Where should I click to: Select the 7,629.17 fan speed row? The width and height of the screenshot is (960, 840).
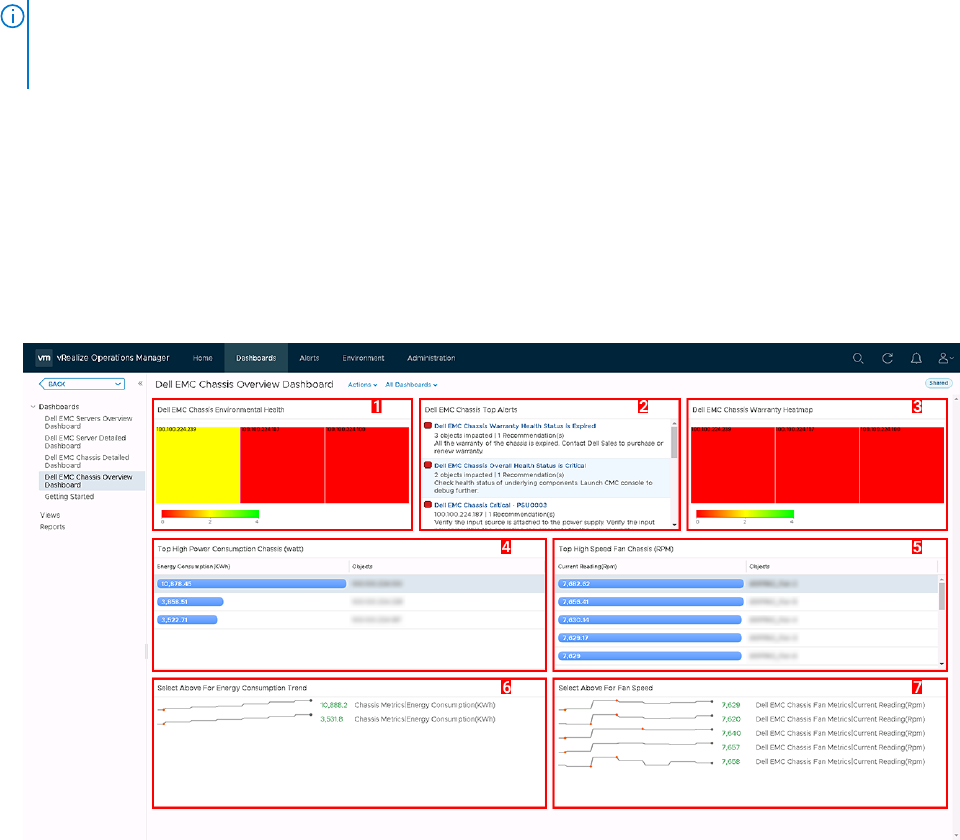[x=747, y=638]
